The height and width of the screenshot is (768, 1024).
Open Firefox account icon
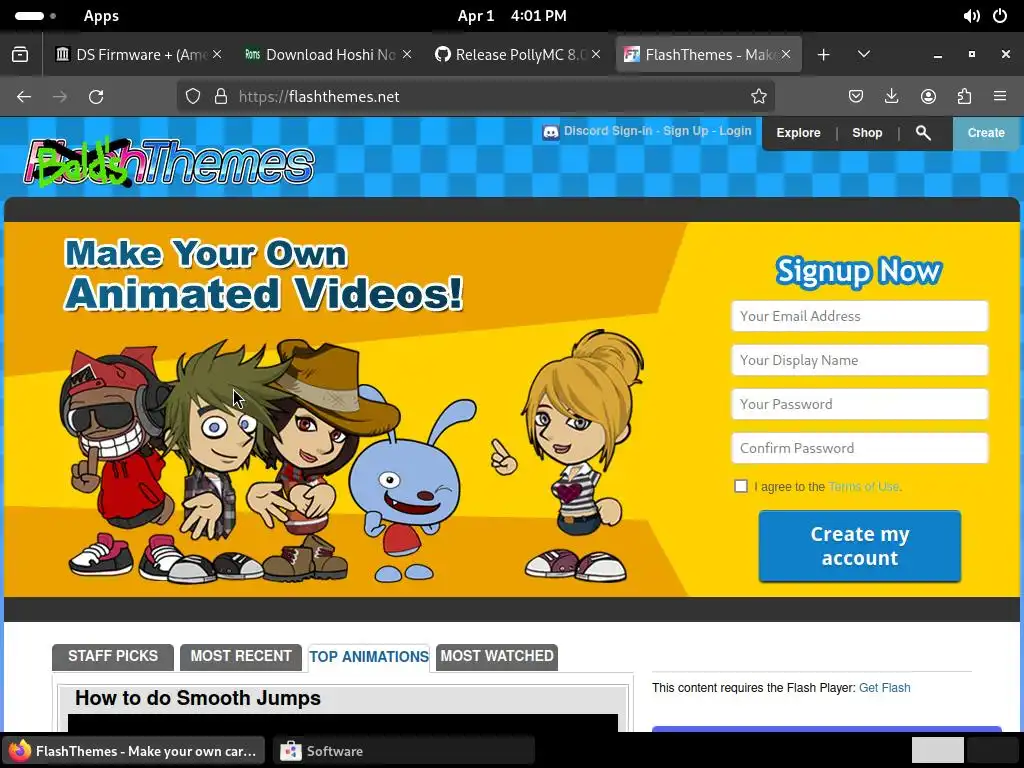928,97
